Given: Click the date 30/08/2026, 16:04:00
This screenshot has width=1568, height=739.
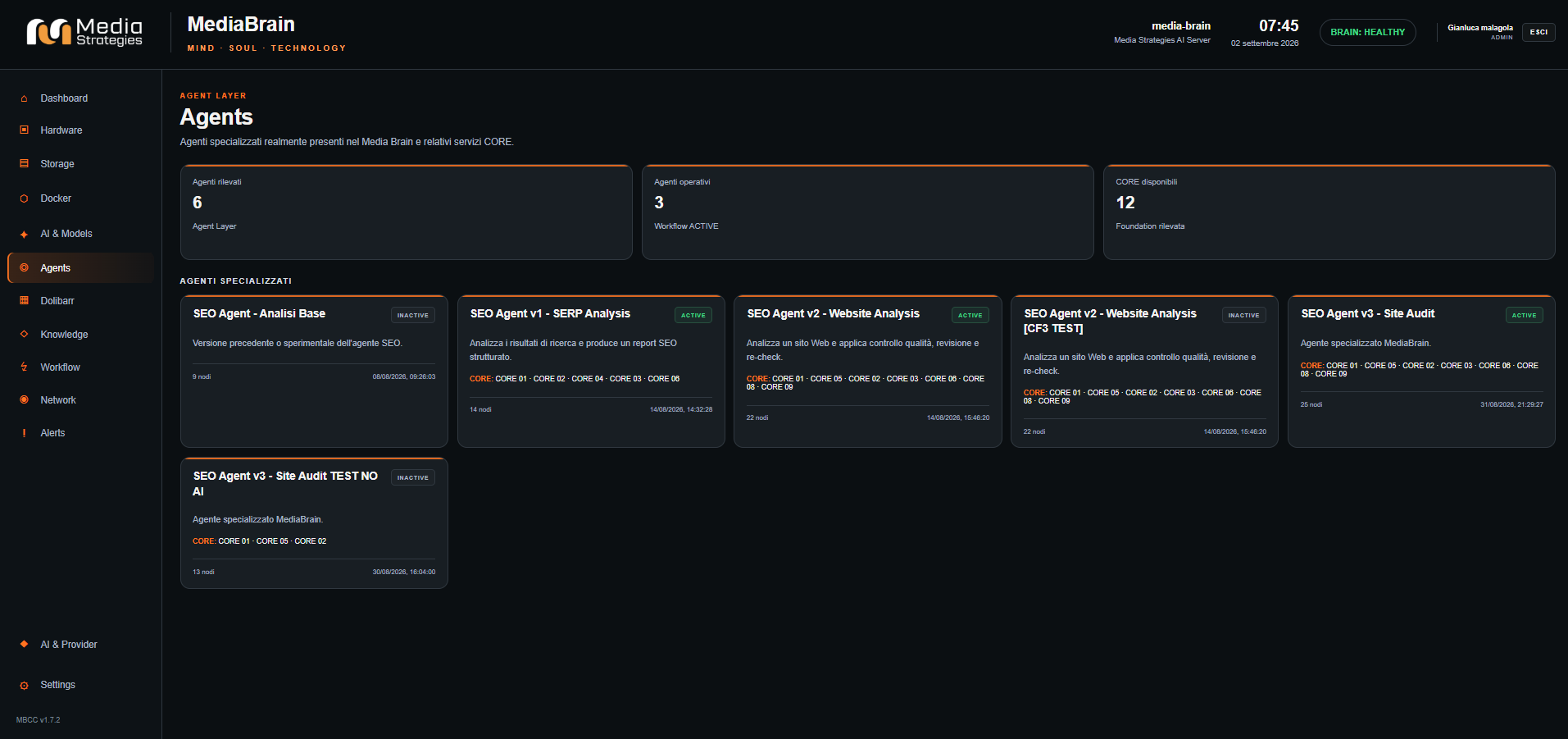Looking at the screenshot, I should (404, 572).
